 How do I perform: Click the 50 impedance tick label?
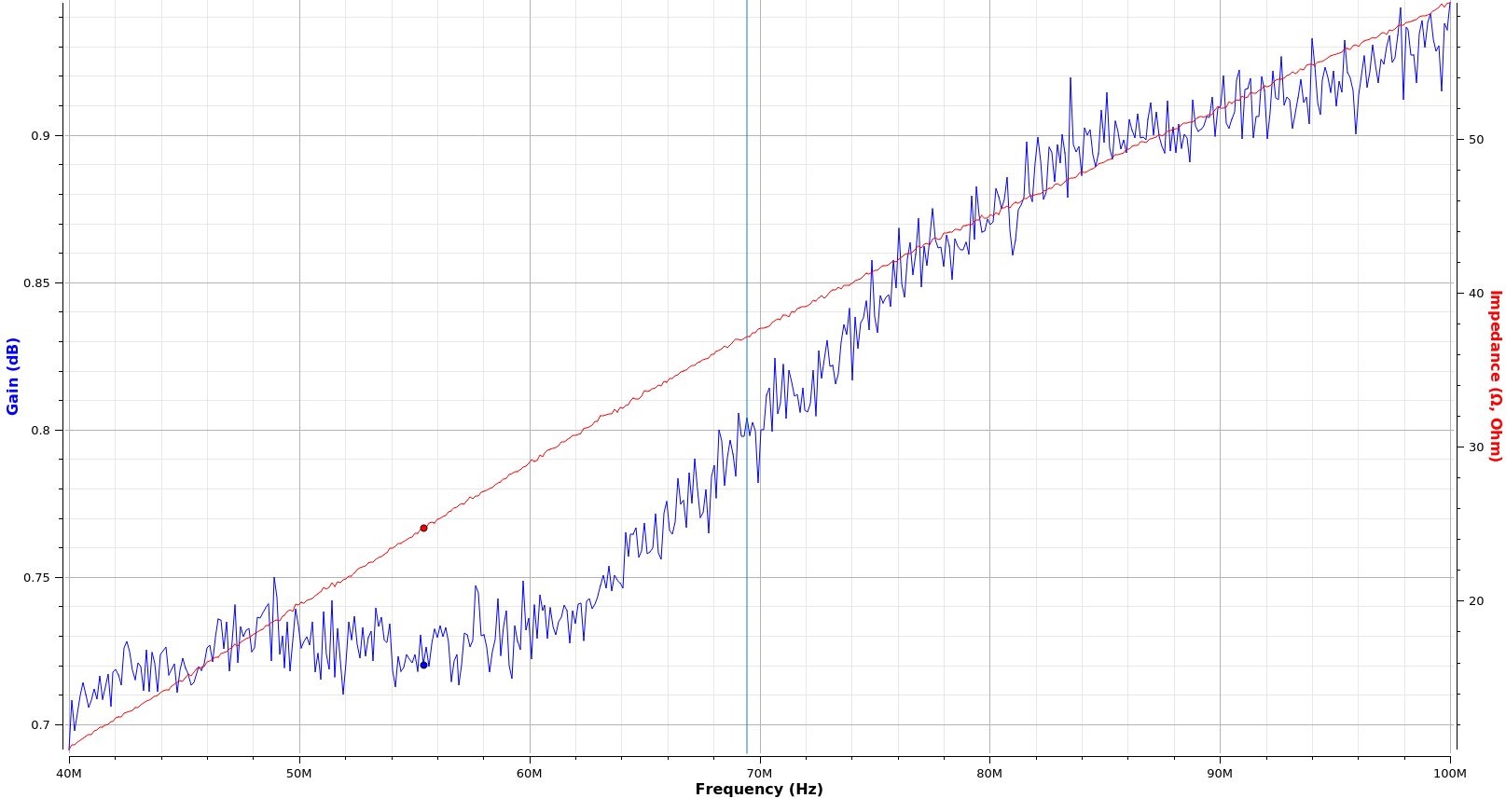[x=1476, y=140]
